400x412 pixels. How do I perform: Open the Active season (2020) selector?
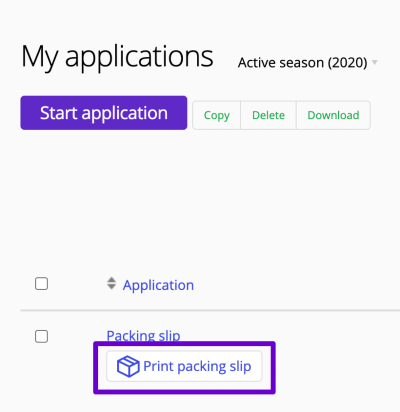308,63
